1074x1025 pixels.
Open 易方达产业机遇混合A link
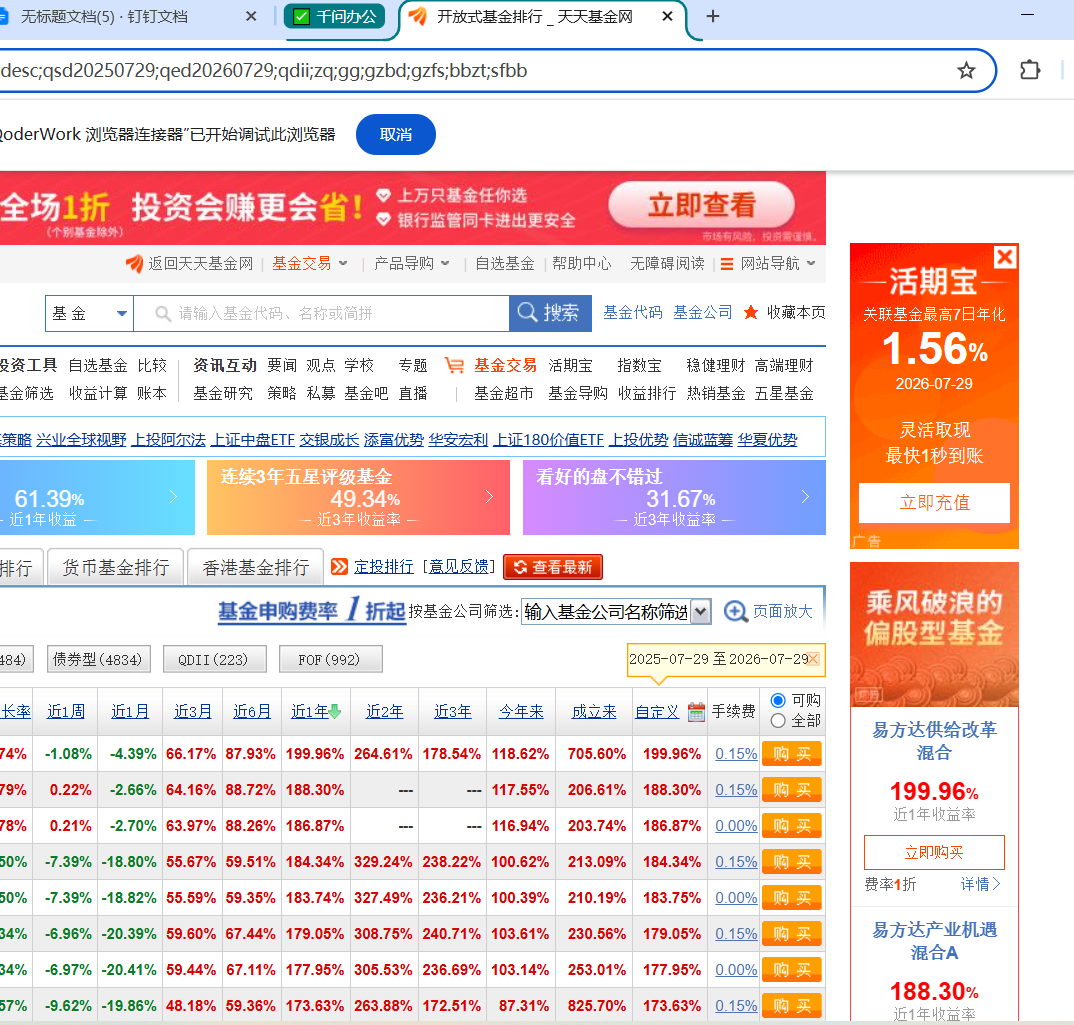point(934,941)
